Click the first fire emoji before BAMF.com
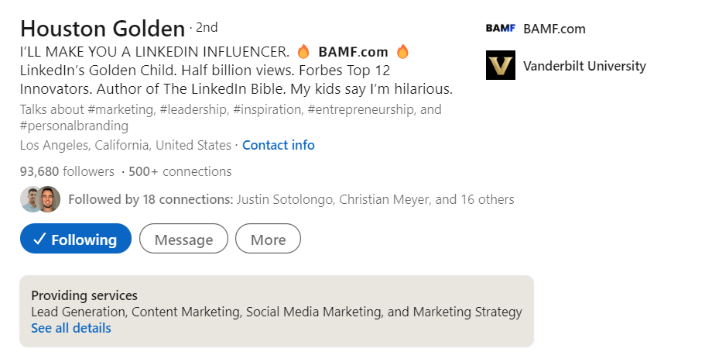 (303, 51)
